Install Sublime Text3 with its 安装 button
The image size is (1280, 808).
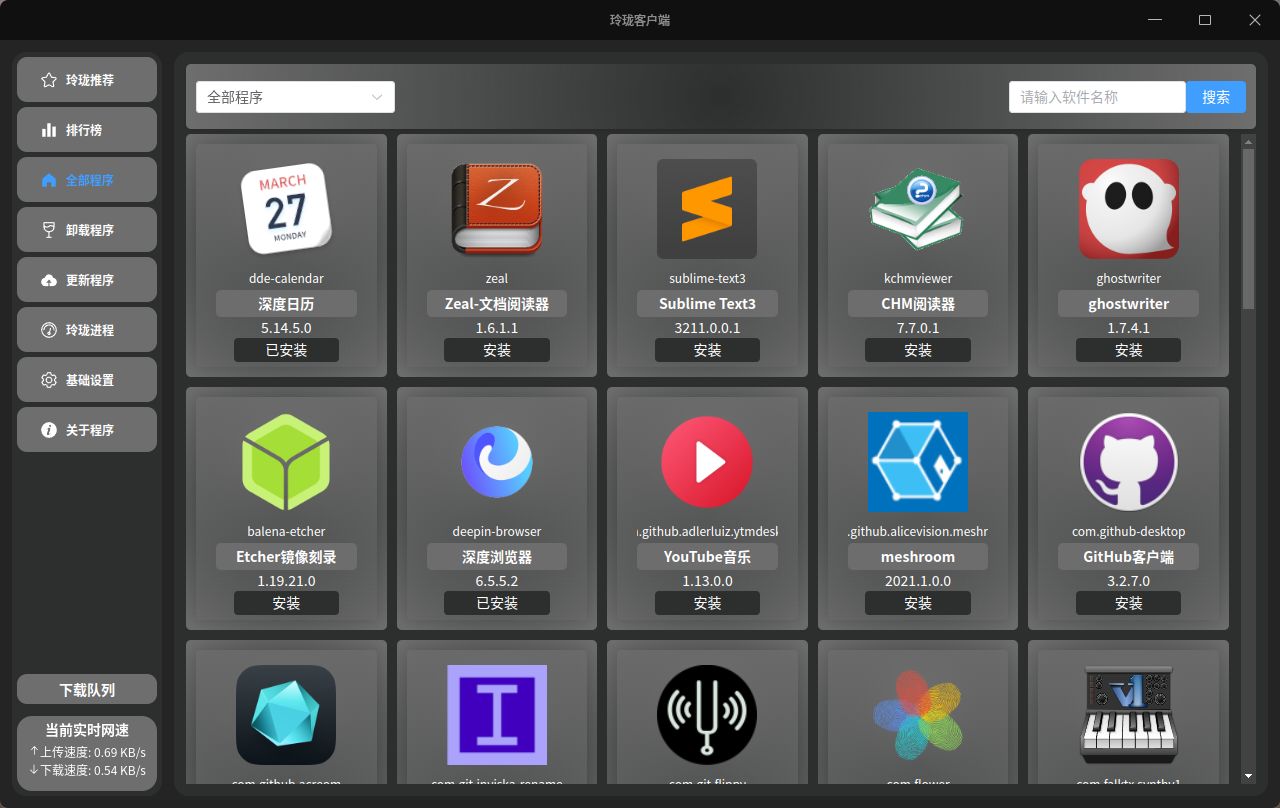[x=707, y=350]
